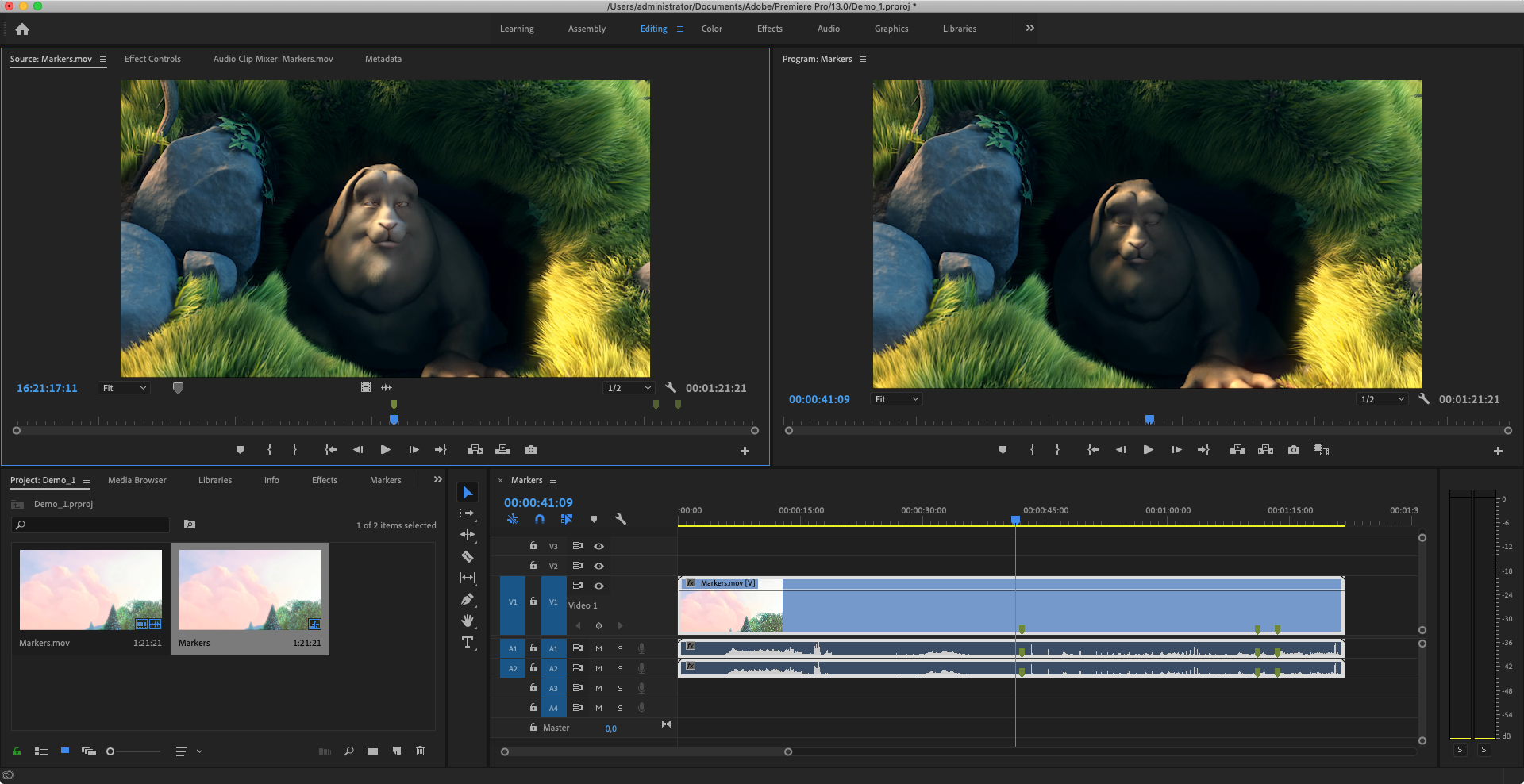This screenshot has width=1524, height=784.
Task: Expand hidden workspaces chevron
Action: 1029,28
